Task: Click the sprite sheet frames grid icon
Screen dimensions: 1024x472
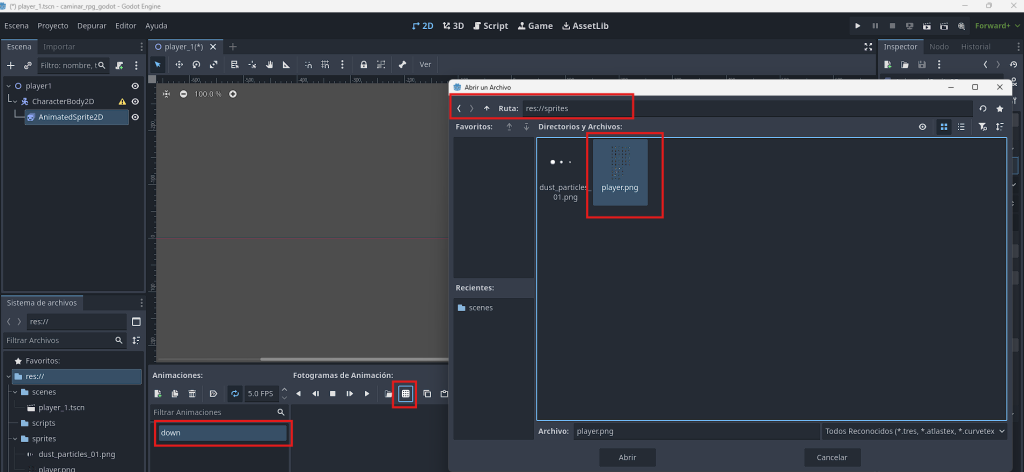Action: click(x=405, y=394)
